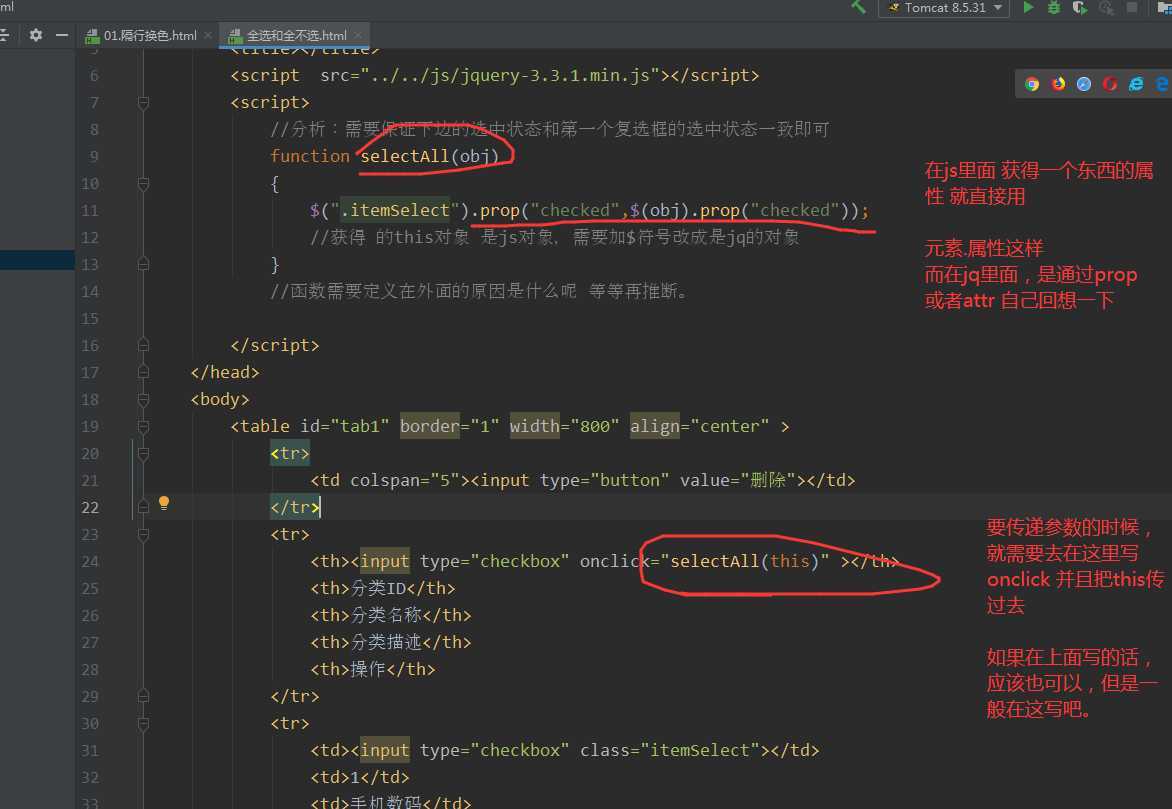Viewport: 1172px width, 809px height.
Task: Click fold marker beside </tr> line 29
Action: [144, 696]
